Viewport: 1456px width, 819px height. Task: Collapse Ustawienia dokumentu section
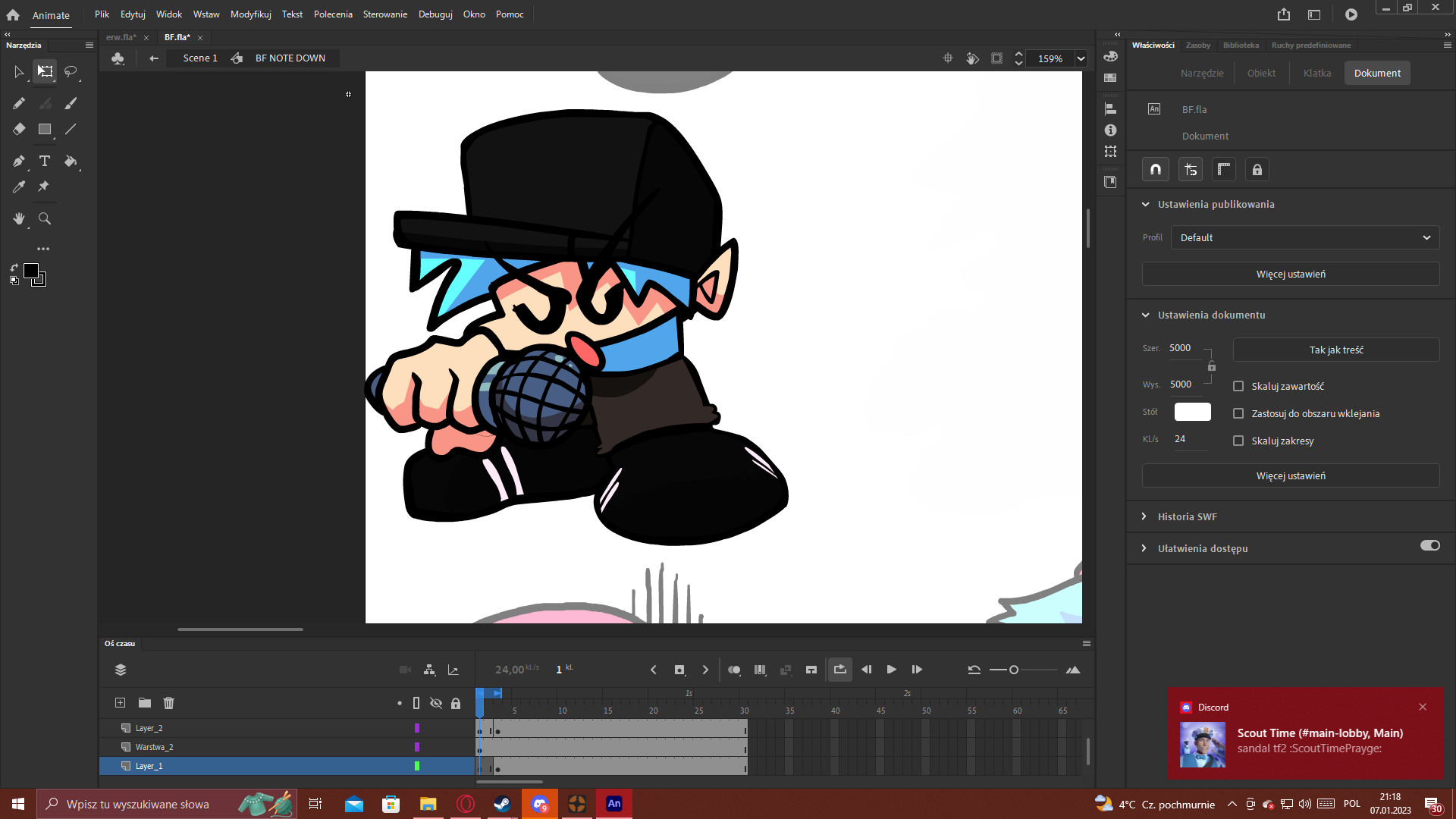click(x=1146, y=315)
